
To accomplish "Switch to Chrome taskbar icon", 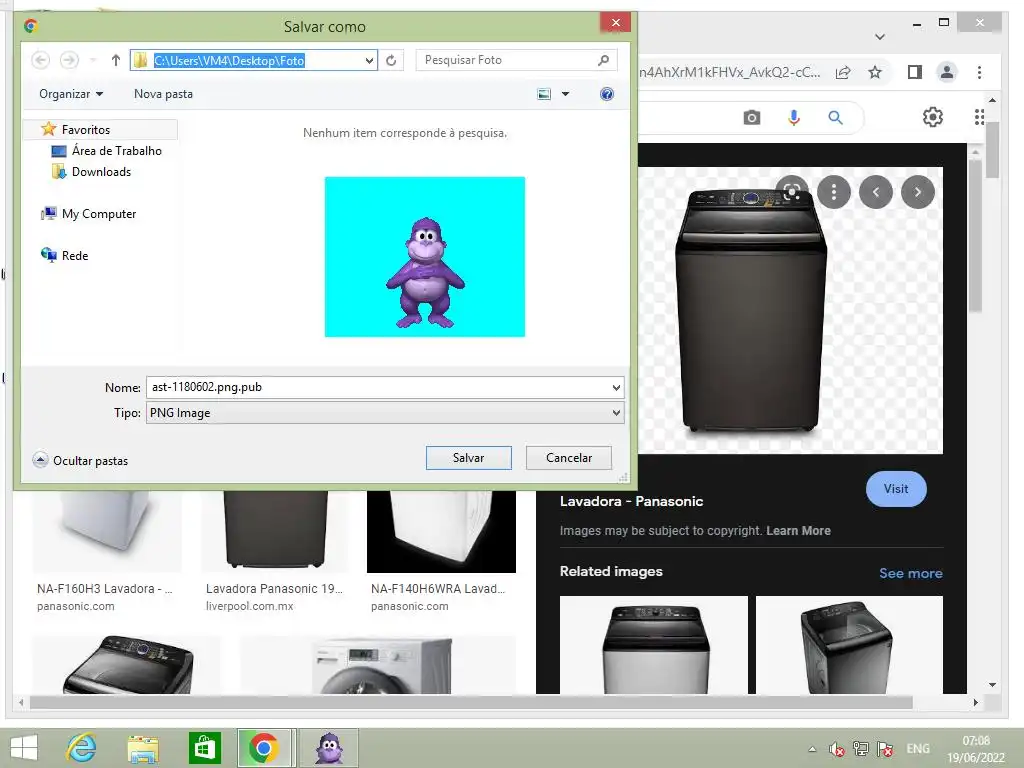I will (263, 748).
